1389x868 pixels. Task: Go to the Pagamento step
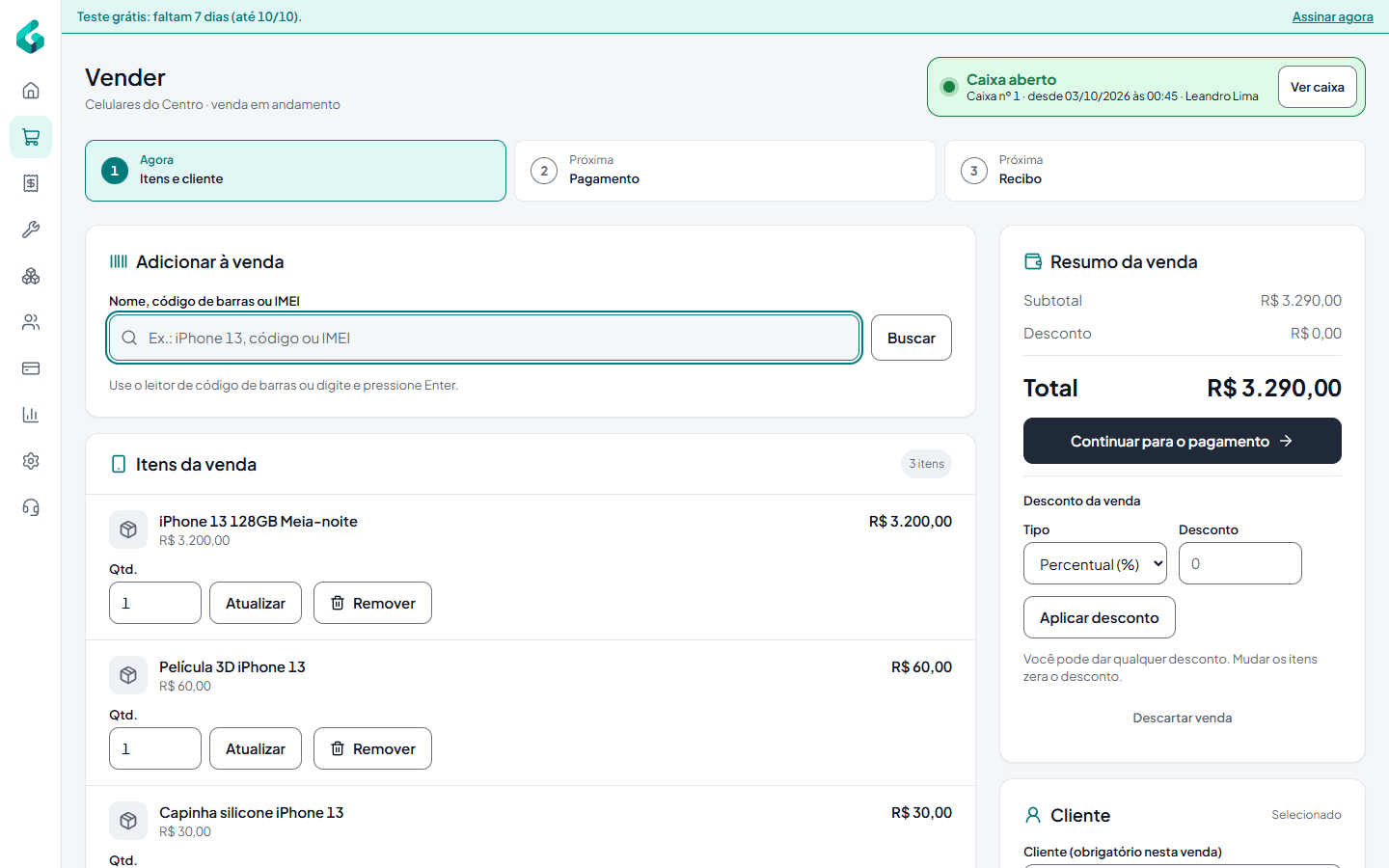pos(725,171)
